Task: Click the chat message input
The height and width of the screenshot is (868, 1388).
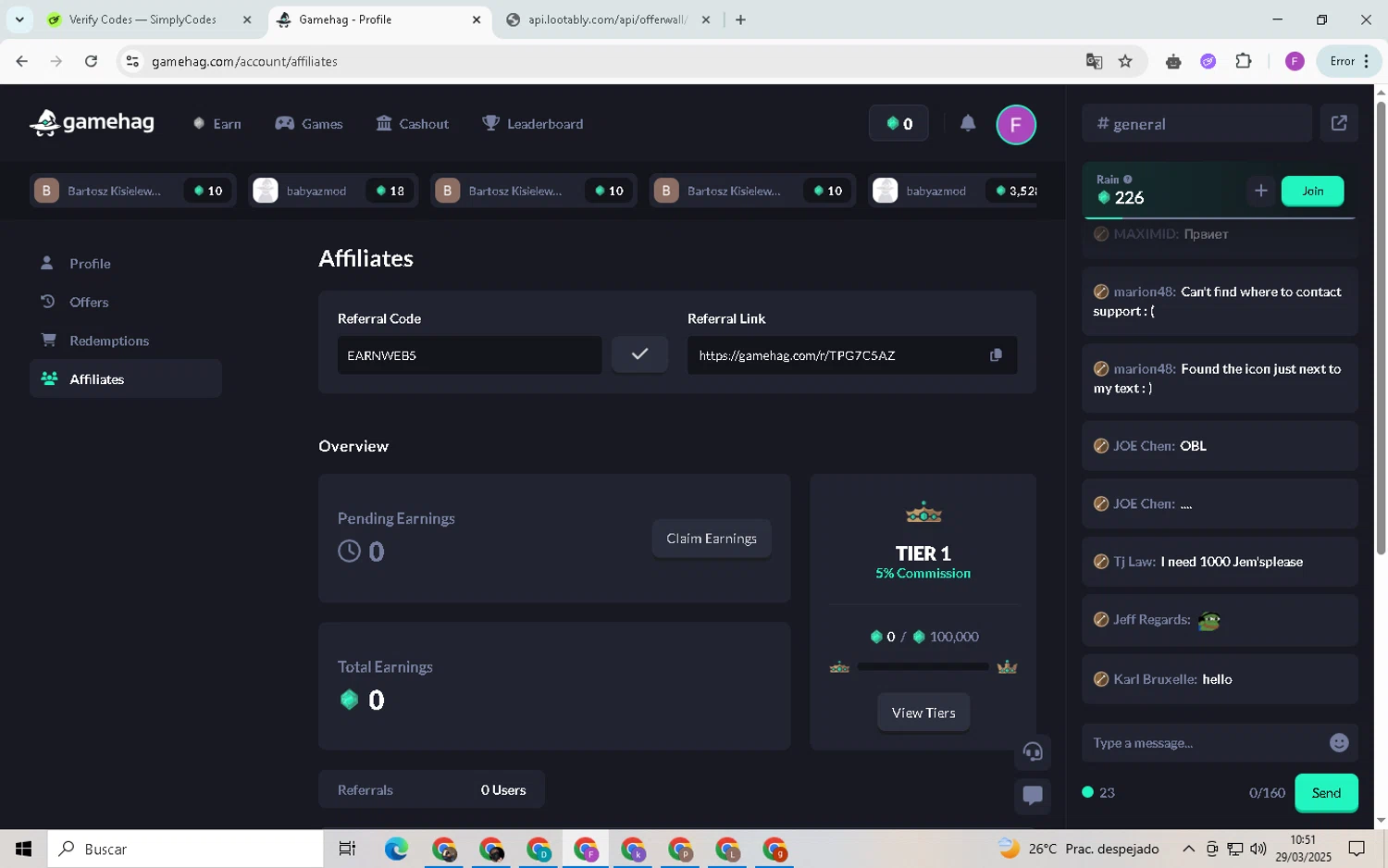Action: [x=1205, y=743]
